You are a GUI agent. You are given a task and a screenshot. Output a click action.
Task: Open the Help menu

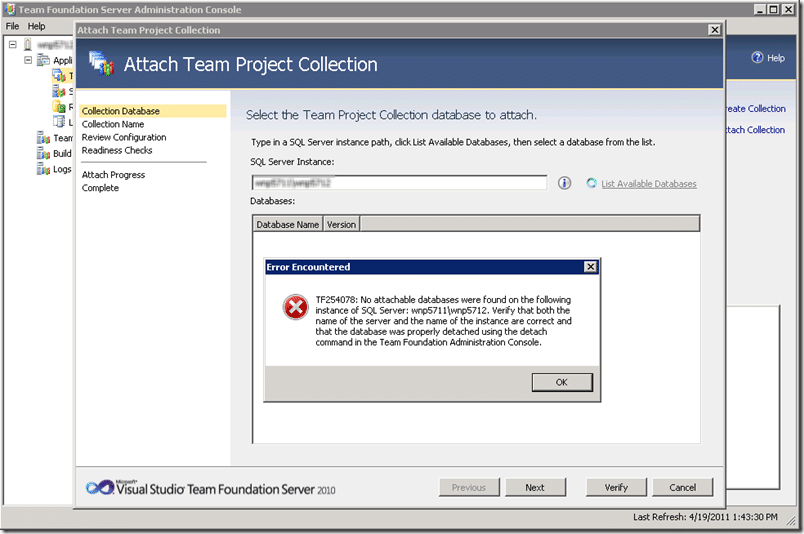tap(36, 26)
